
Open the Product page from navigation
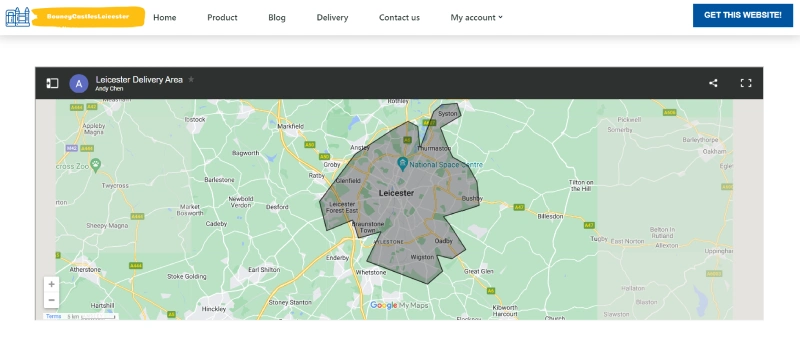click(222, 17)
